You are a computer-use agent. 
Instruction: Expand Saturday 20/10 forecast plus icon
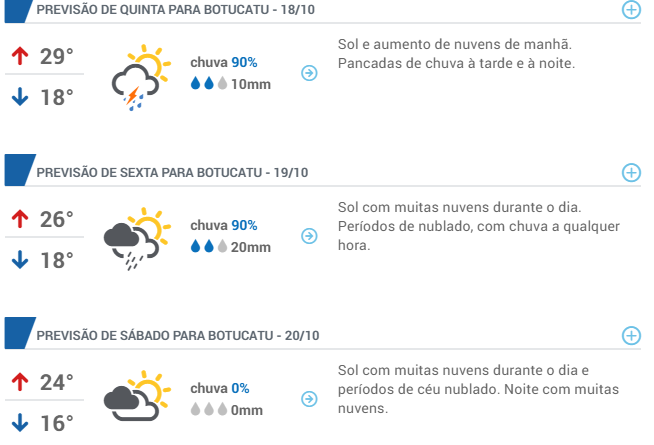click(x=631, y=335)
